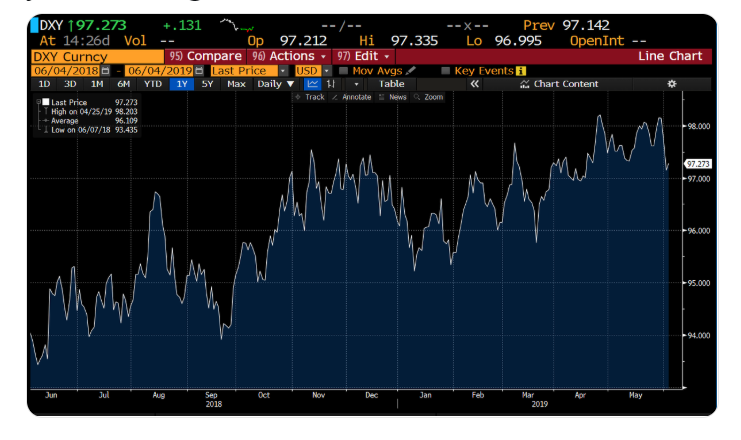Click the Chart Content chart icon
The width and height of the screenshot is (741, 440).
pos(524,84)
